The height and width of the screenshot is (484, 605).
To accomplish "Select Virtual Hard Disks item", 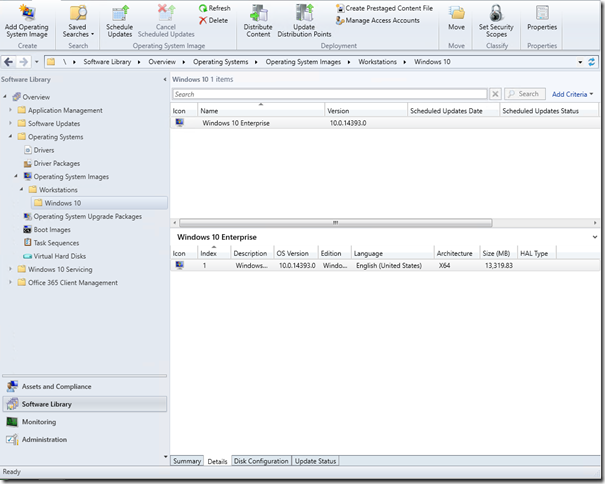I will click(x=54, y=256).
